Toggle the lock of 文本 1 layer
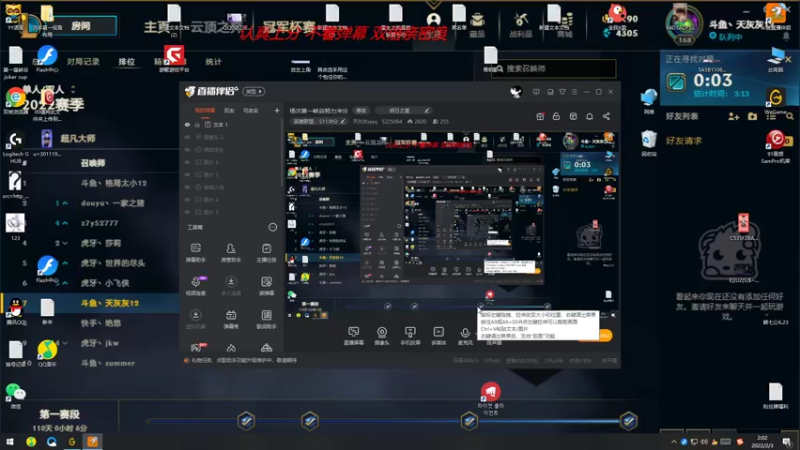 coord(197,124)
